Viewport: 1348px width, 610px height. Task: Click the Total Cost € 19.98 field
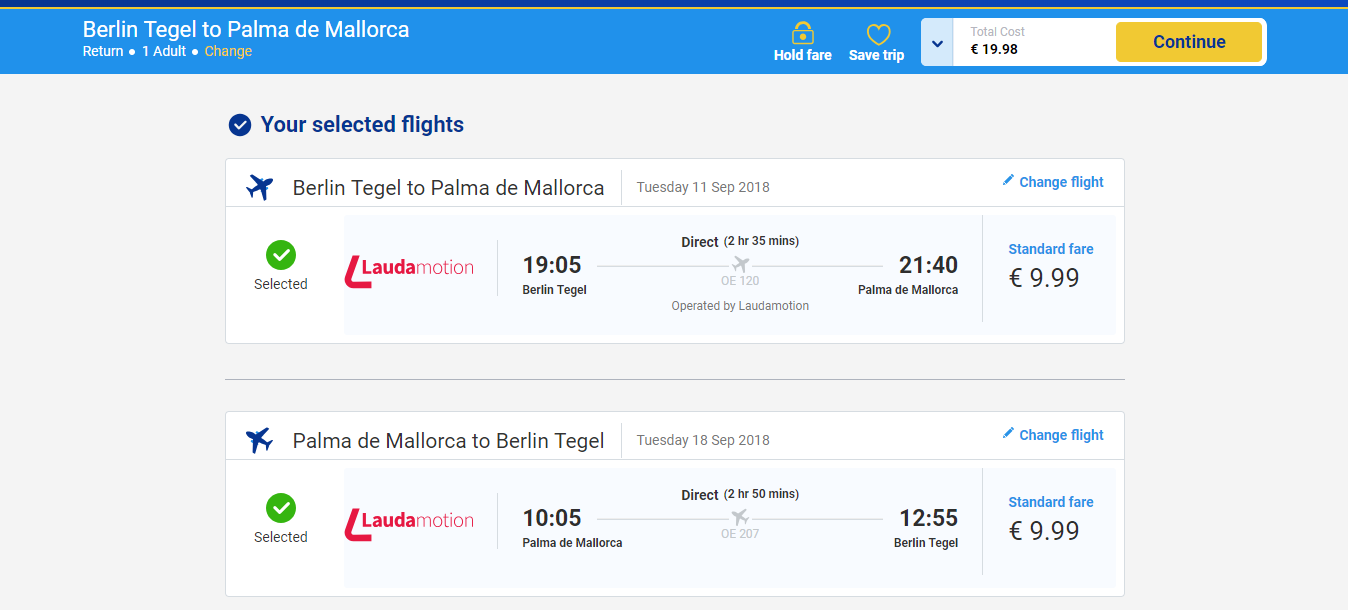point(1030,42)
